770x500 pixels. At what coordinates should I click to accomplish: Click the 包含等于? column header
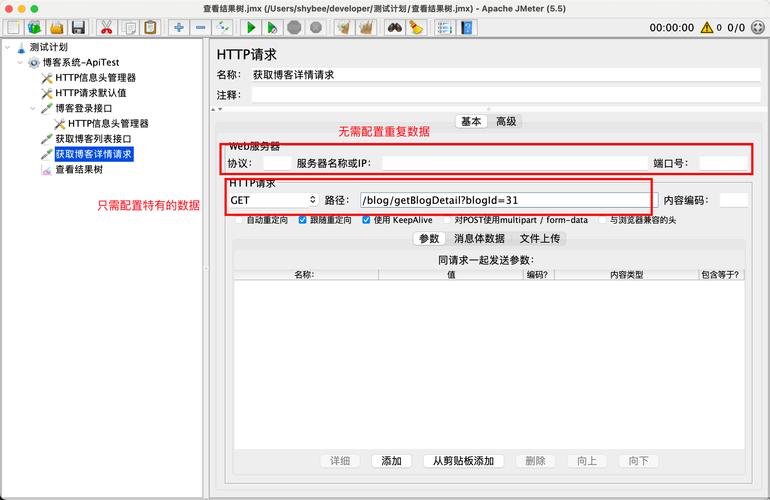click(x=721, y=275)
